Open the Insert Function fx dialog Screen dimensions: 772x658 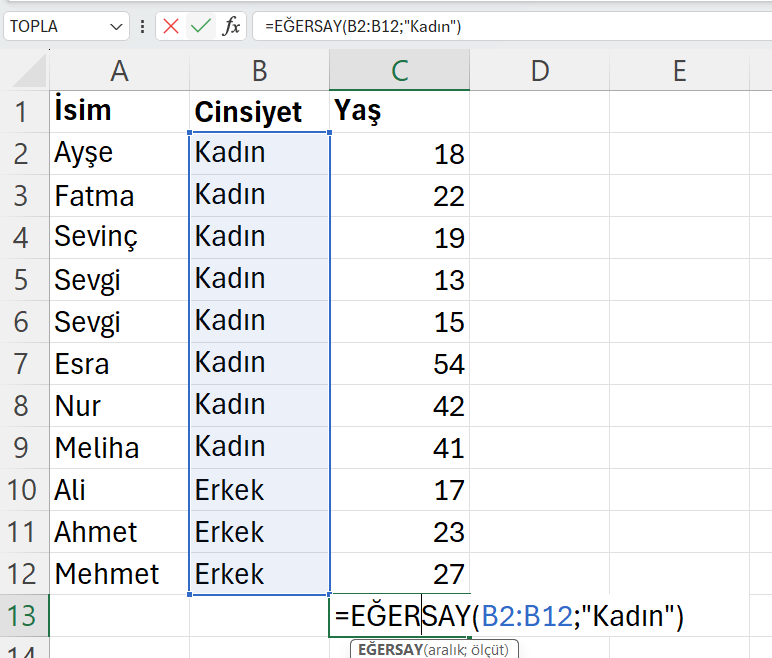(231, 26)
